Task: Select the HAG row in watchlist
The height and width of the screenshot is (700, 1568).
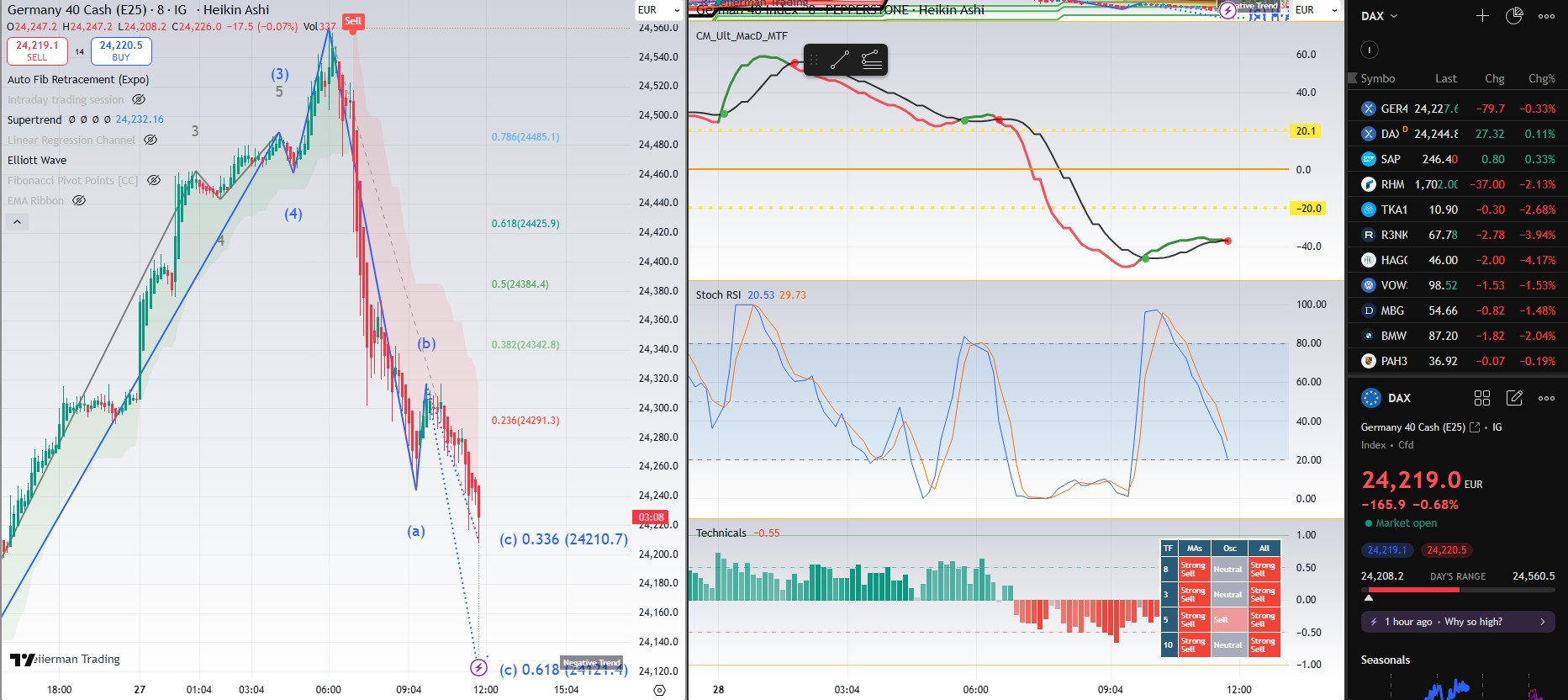Action: 1458,260
